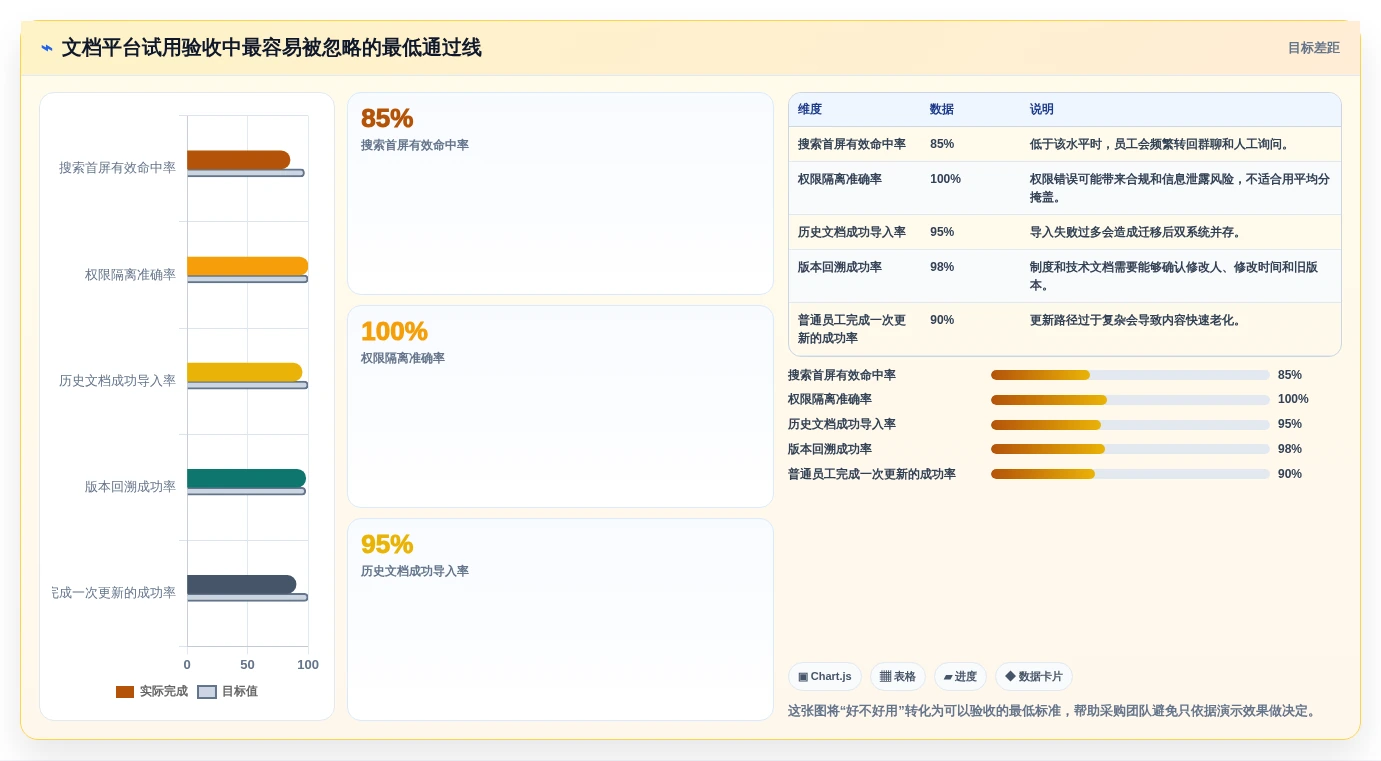Toggle the 实际完成 legend swatch
This screenshot has width=1381, height=761.
tap(125, 692)
